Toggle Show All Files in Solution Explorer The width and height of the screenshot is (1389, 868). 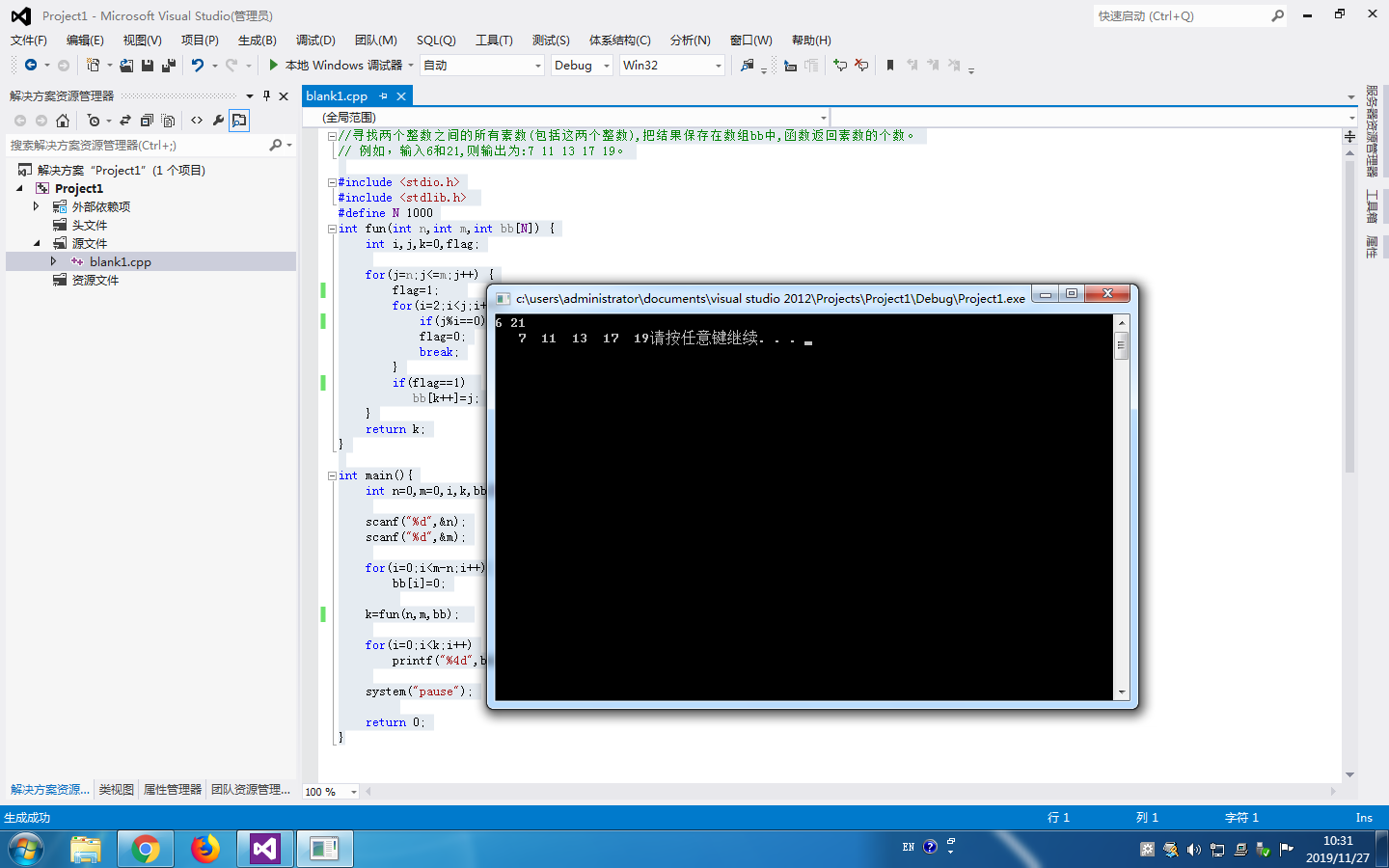tap(168, 121)
